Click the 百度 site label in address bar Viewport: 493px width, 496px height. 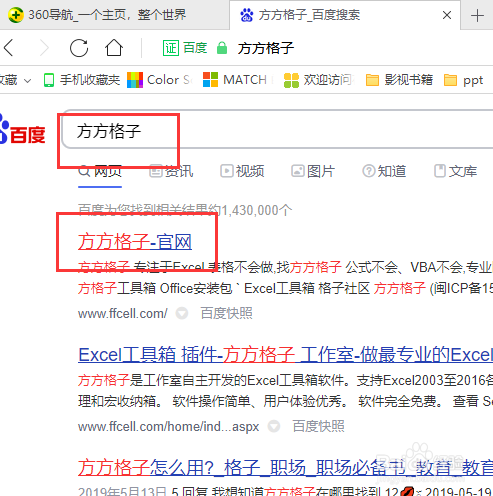(195, 48)
